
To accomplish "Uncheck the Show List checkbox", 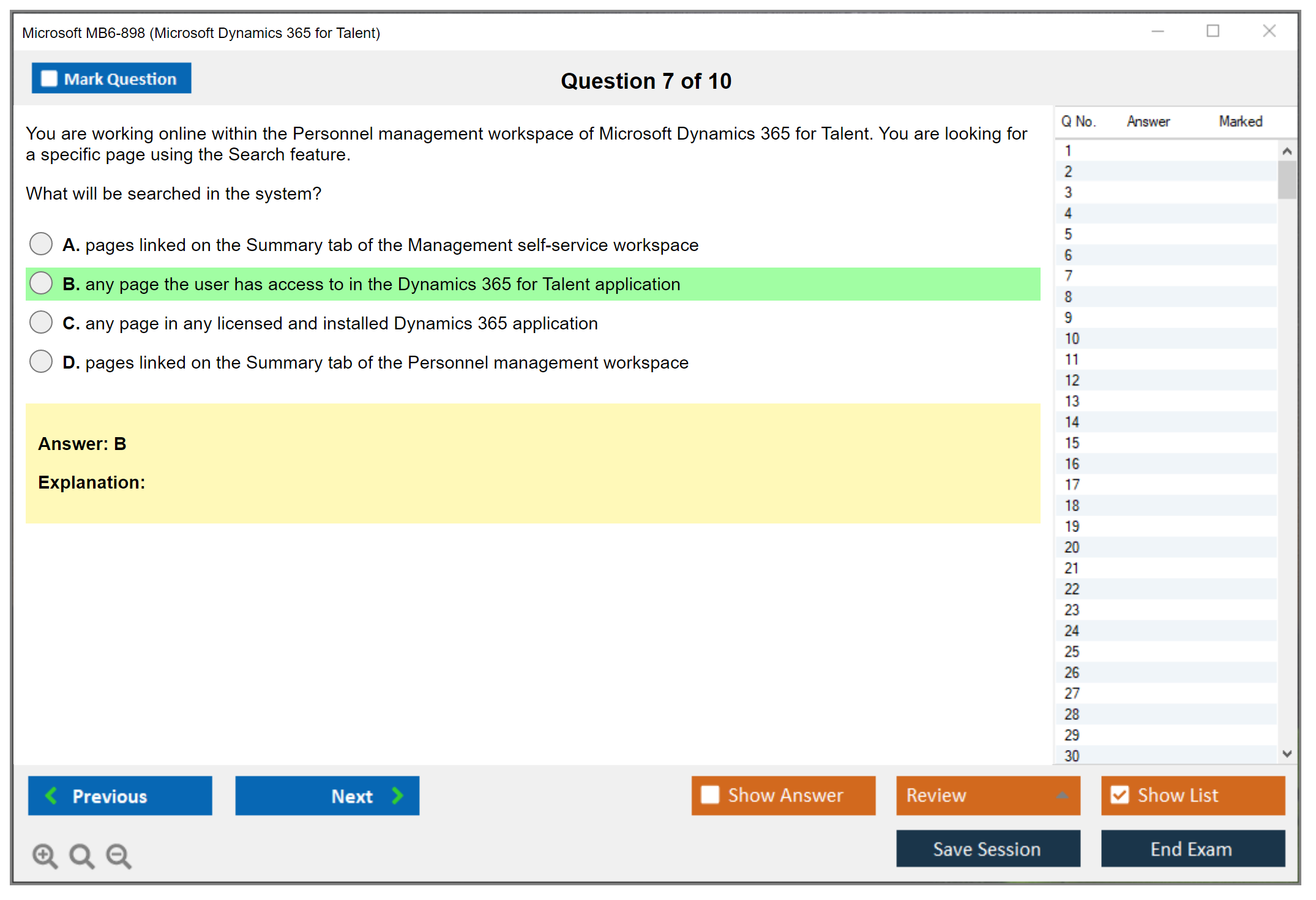I will tap(1120, 795).
